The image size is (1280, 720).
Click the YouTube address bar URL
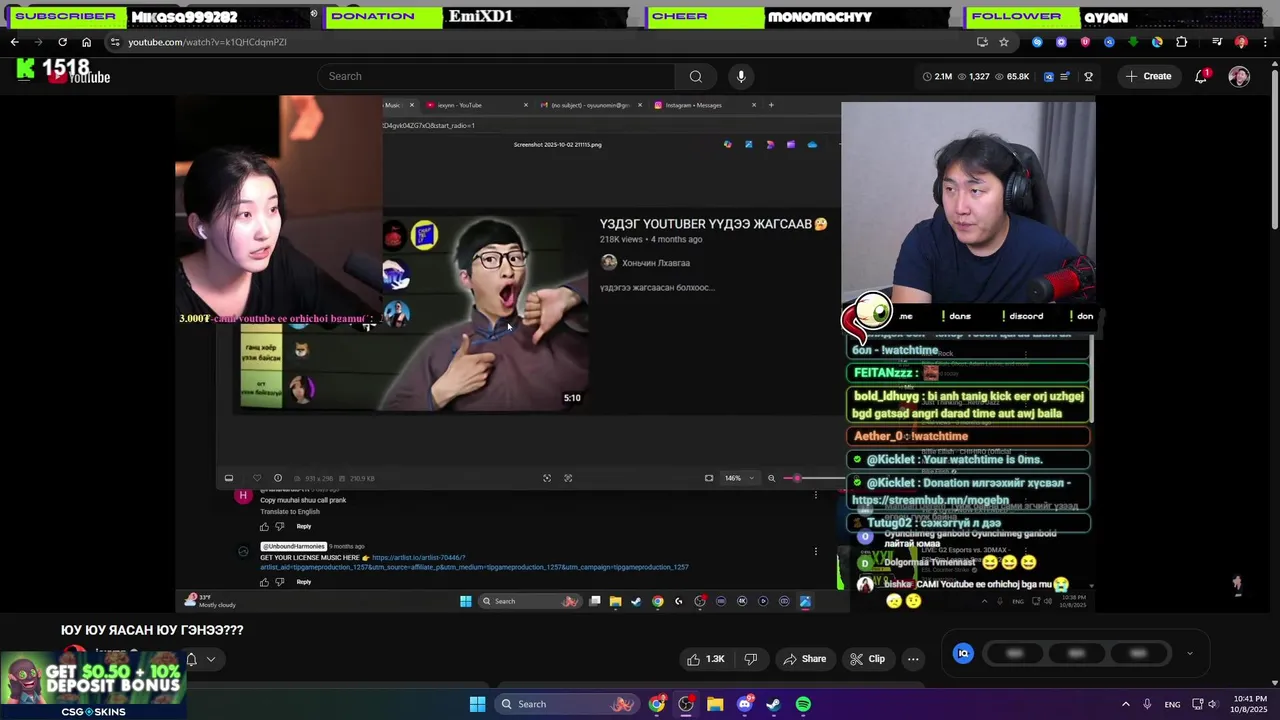pos(207,42)
